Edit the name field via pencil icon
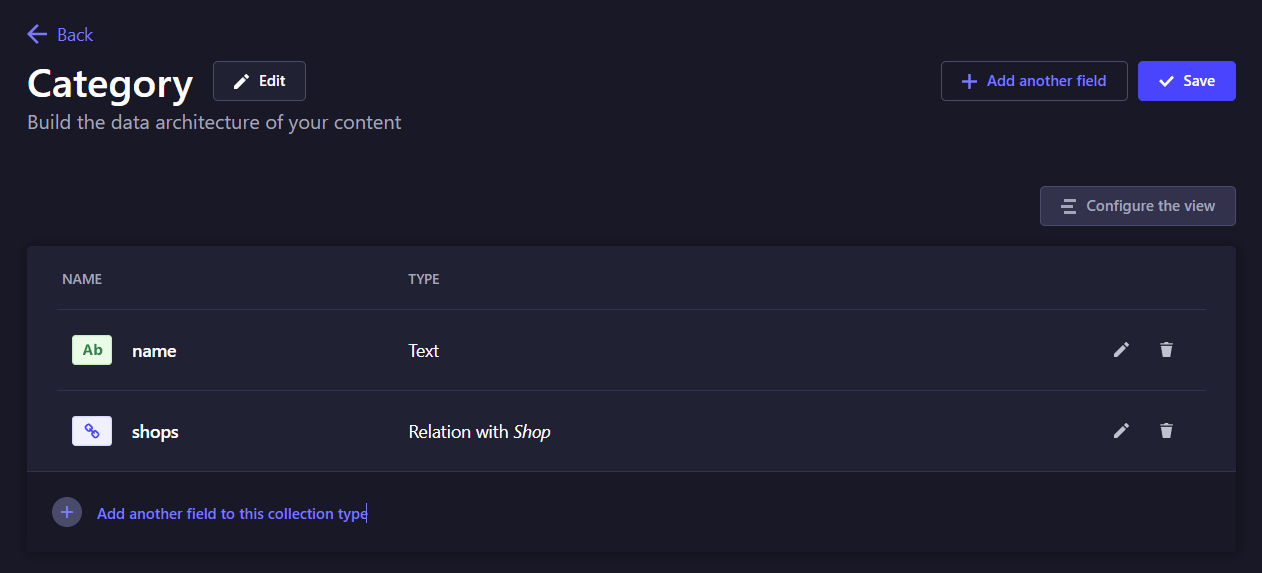Viewport: 1262px width, 573px height. [x=1121, y=350]
